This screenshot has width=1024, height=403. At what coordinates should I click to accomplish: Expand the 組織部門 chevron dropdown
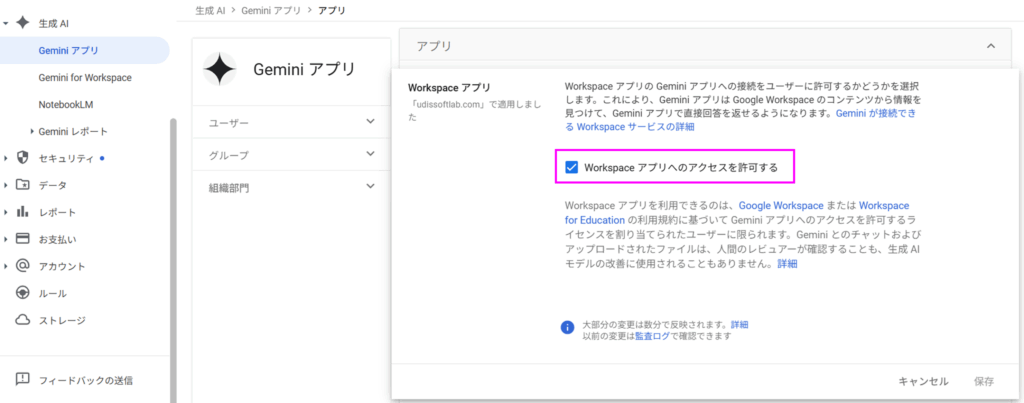[371, 186]
